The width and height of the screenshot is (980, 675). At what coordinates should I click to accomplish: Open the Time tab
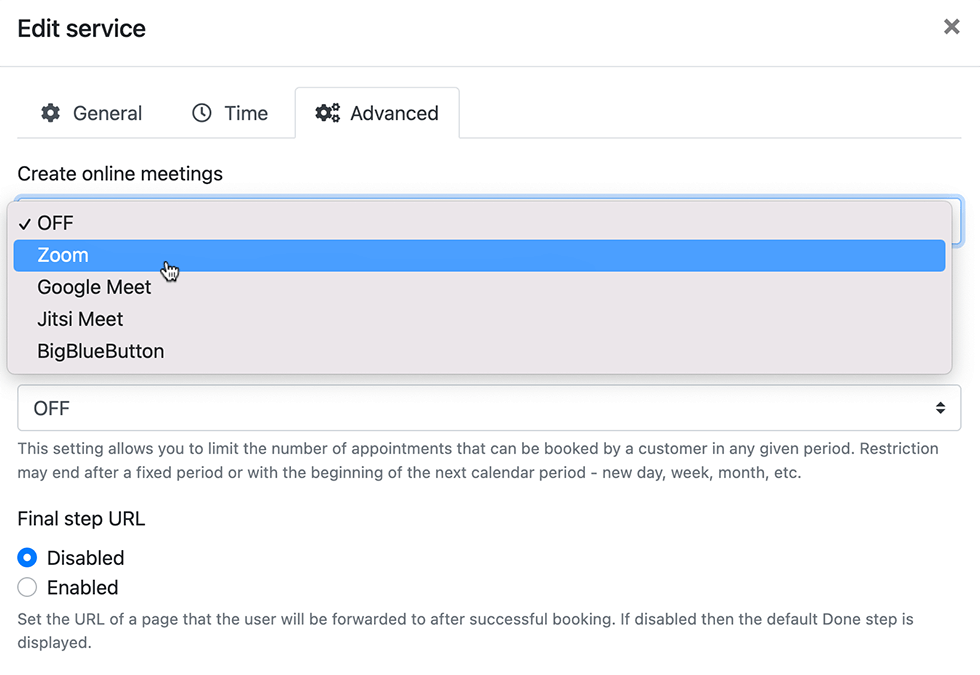pyautogui.click(x=230, y=113)
